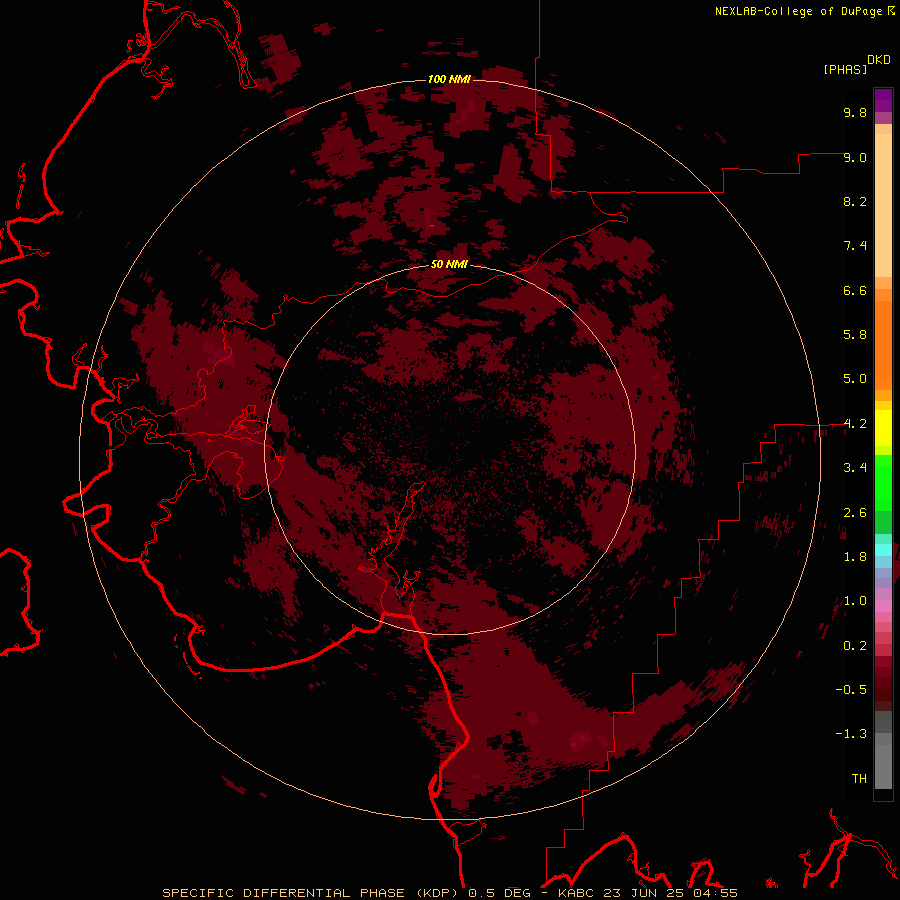Click the -0.5 scale value
This screenshot has height=900, width=900.
coord(851,690)
